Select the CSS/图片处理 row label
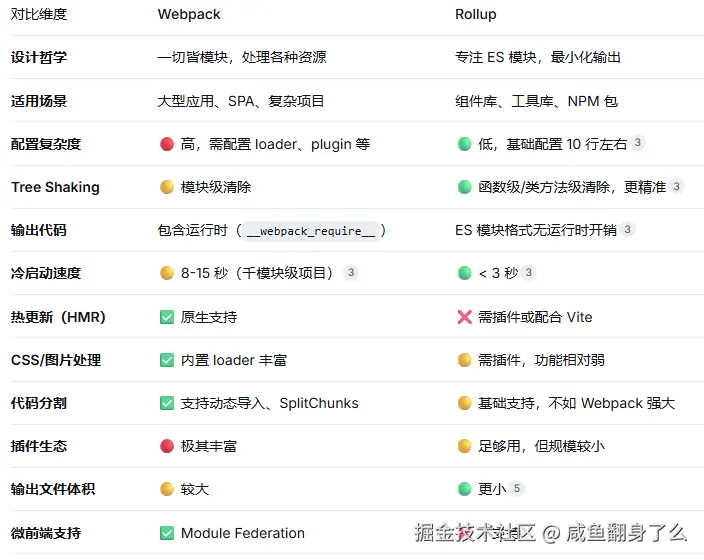The width and height of the screenshot is (704, 560). tap(56, 360)
